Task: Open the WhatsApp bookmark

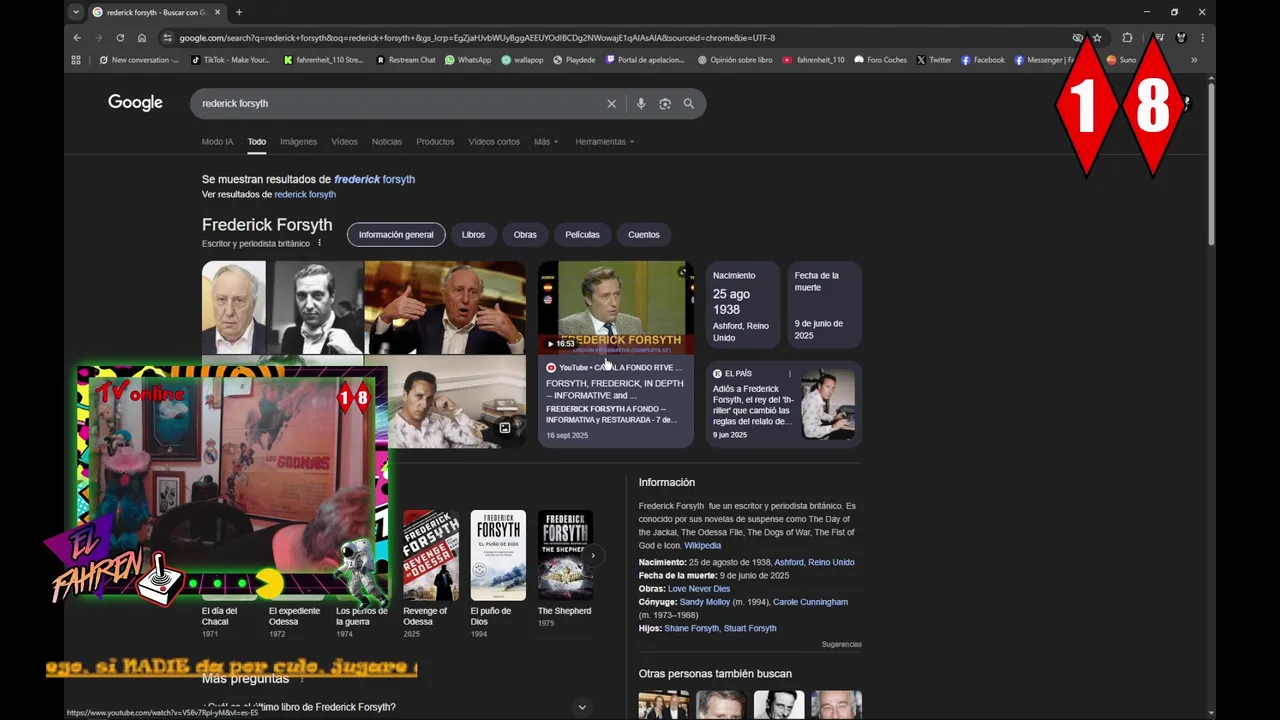Action: coord(468,60)
